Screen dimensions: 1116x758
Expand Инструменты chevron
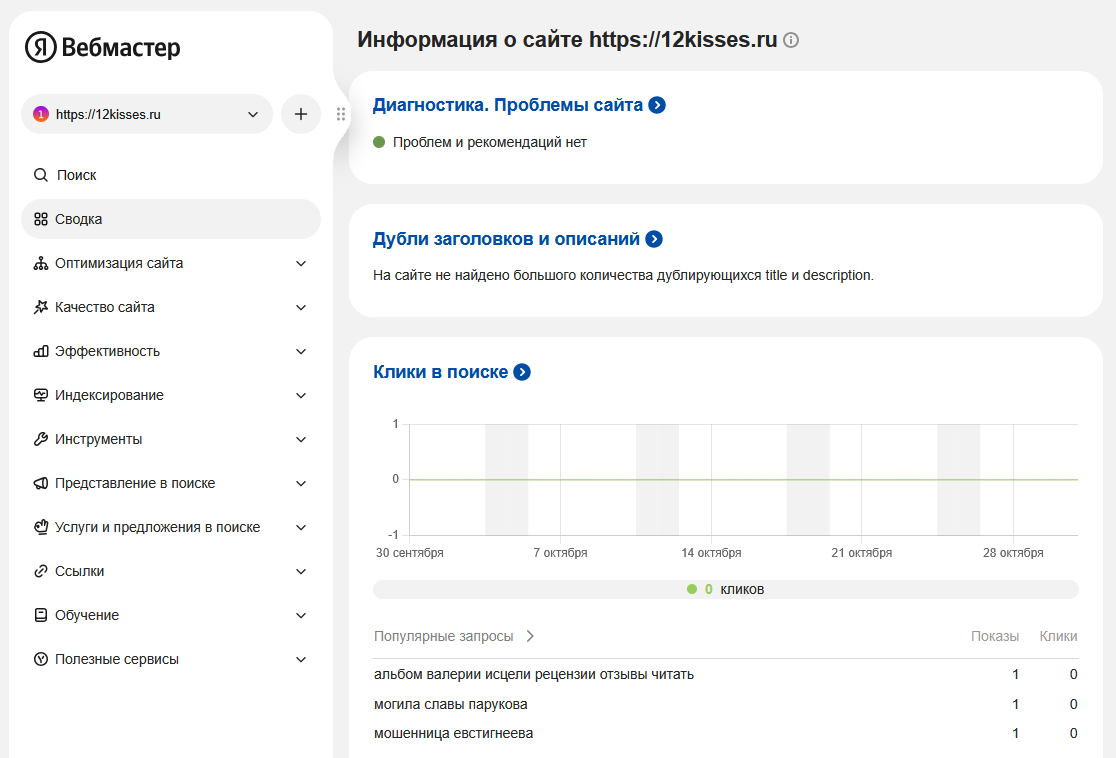point(301,439)
